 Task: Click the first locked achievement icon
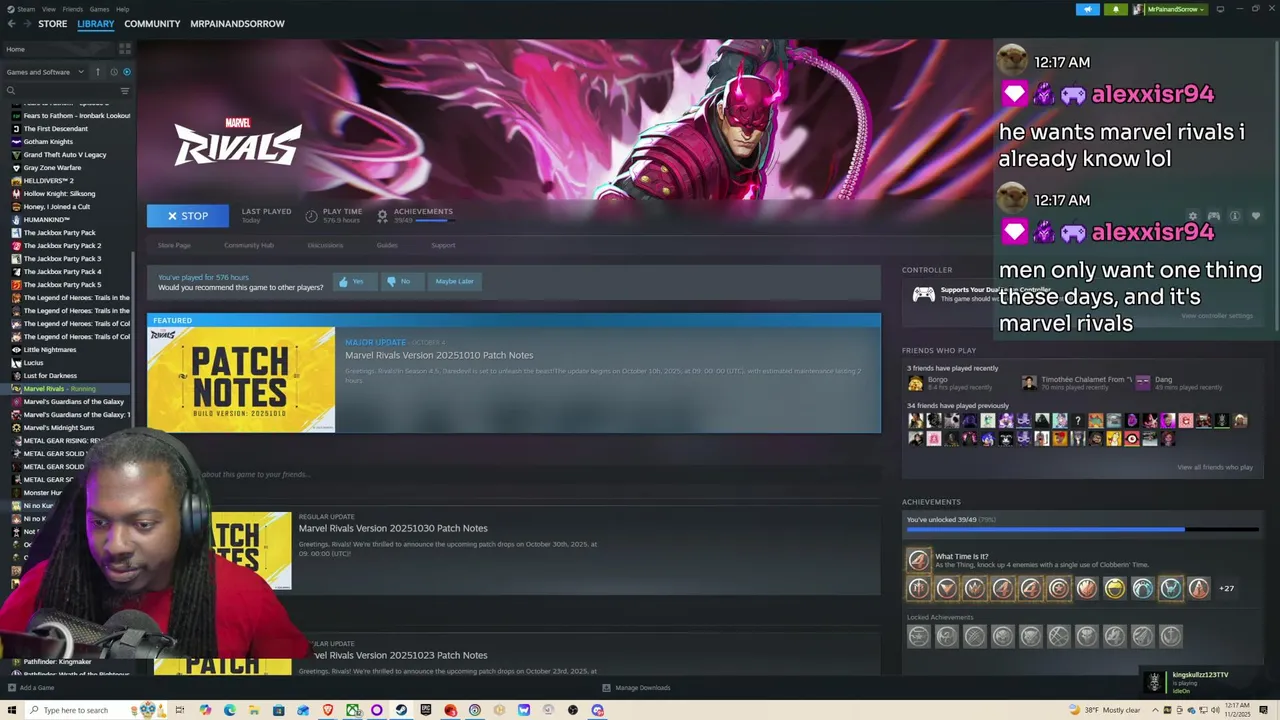pos(918,635)
